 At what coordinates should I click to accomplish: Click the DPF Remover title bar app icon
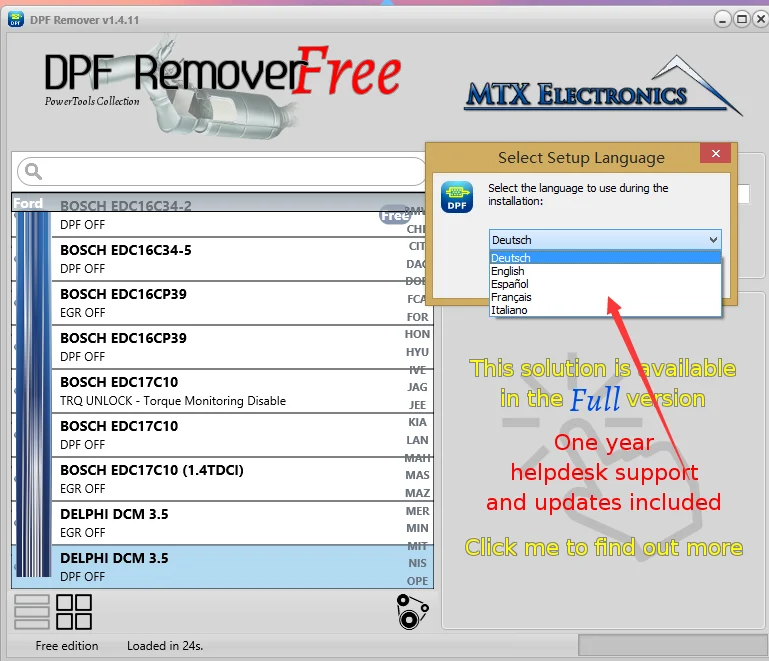[x=16, y=20]
